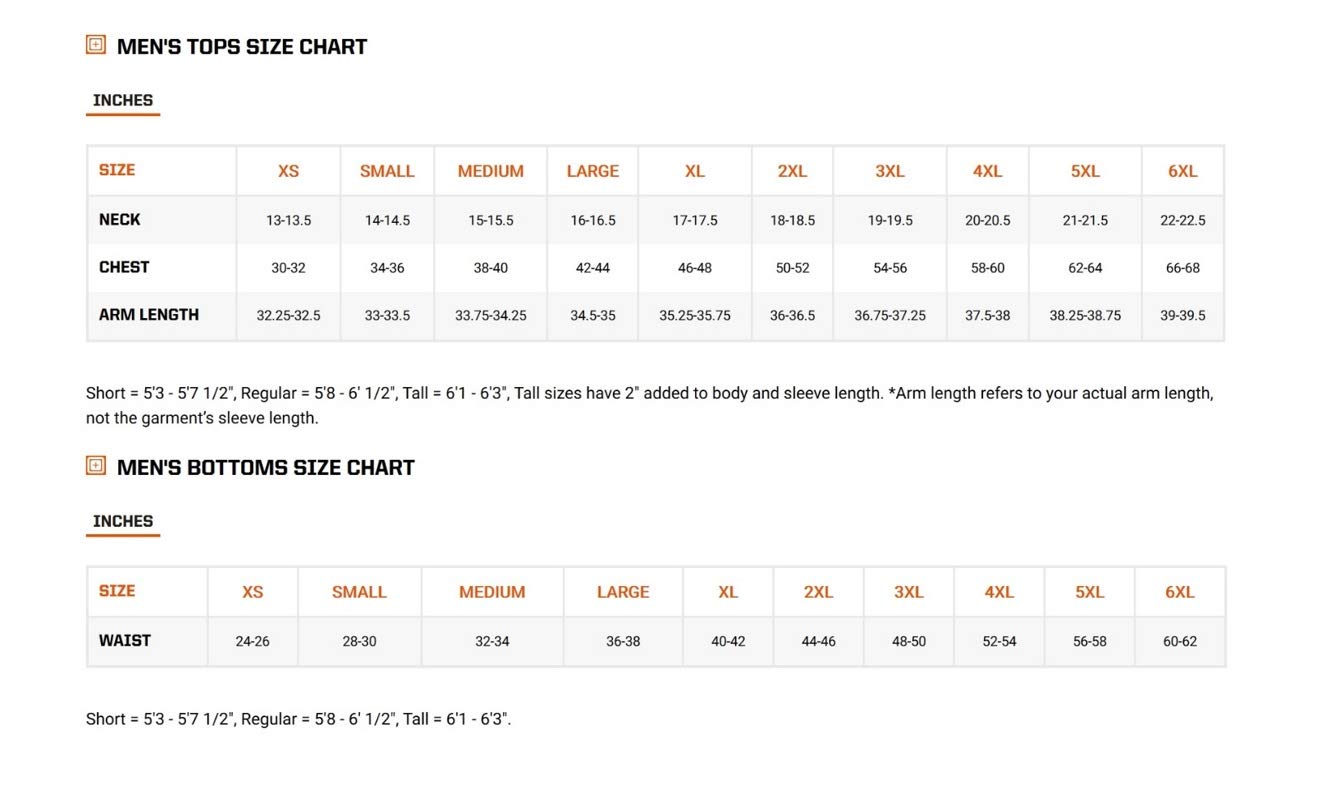The height and width of the screenshot is (793, 1322).
Task: Click the XL neck value 17-17.5
Action: coord(695,220)
